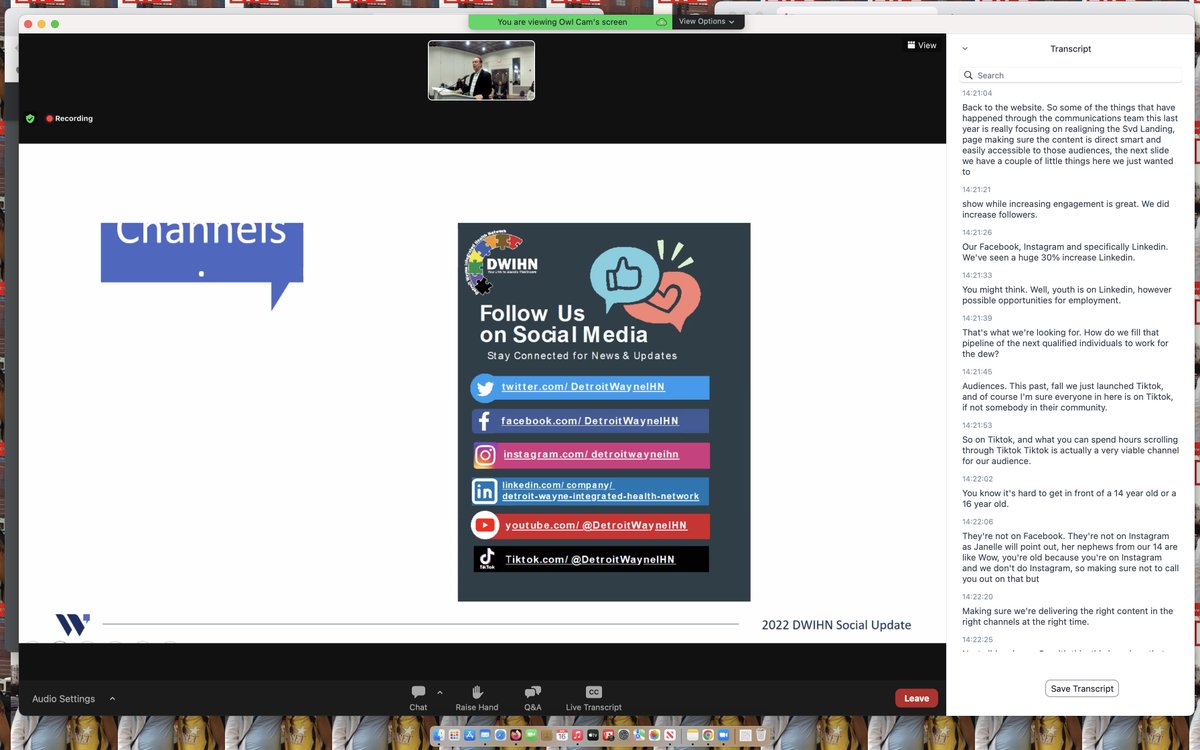Open the View layout menu
Image resolution: width=1200 pixels, height=750 pixels.
point(922,45)
